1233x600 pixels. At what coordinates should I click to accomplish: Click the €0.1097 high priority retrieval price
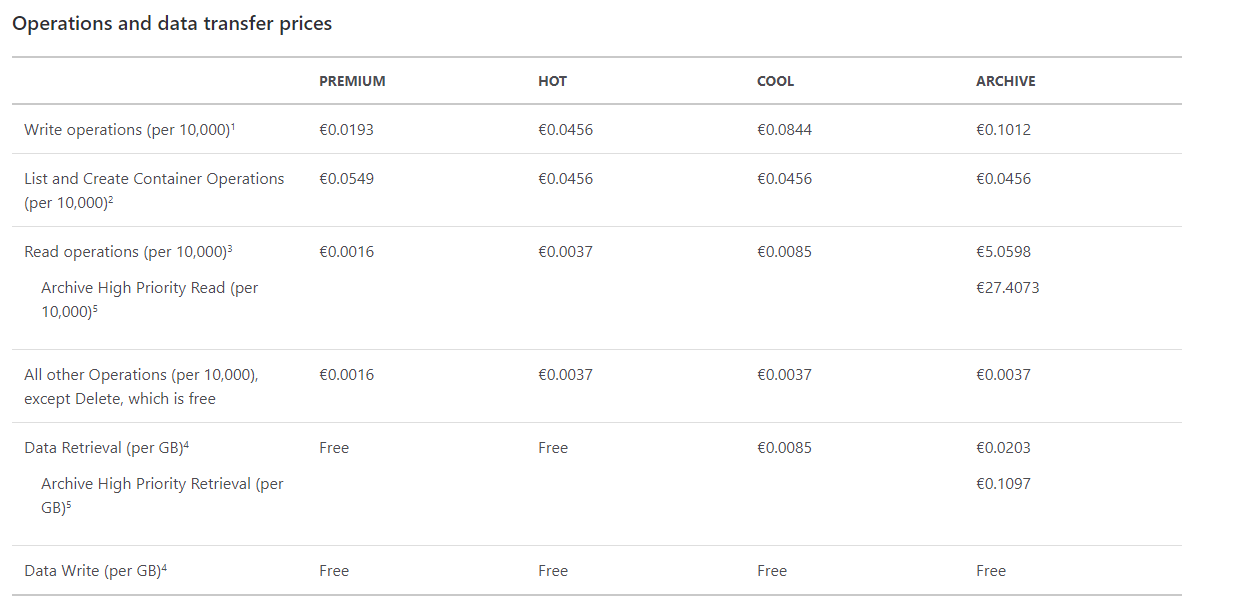pyautogui.click(x=1003, y=483)
